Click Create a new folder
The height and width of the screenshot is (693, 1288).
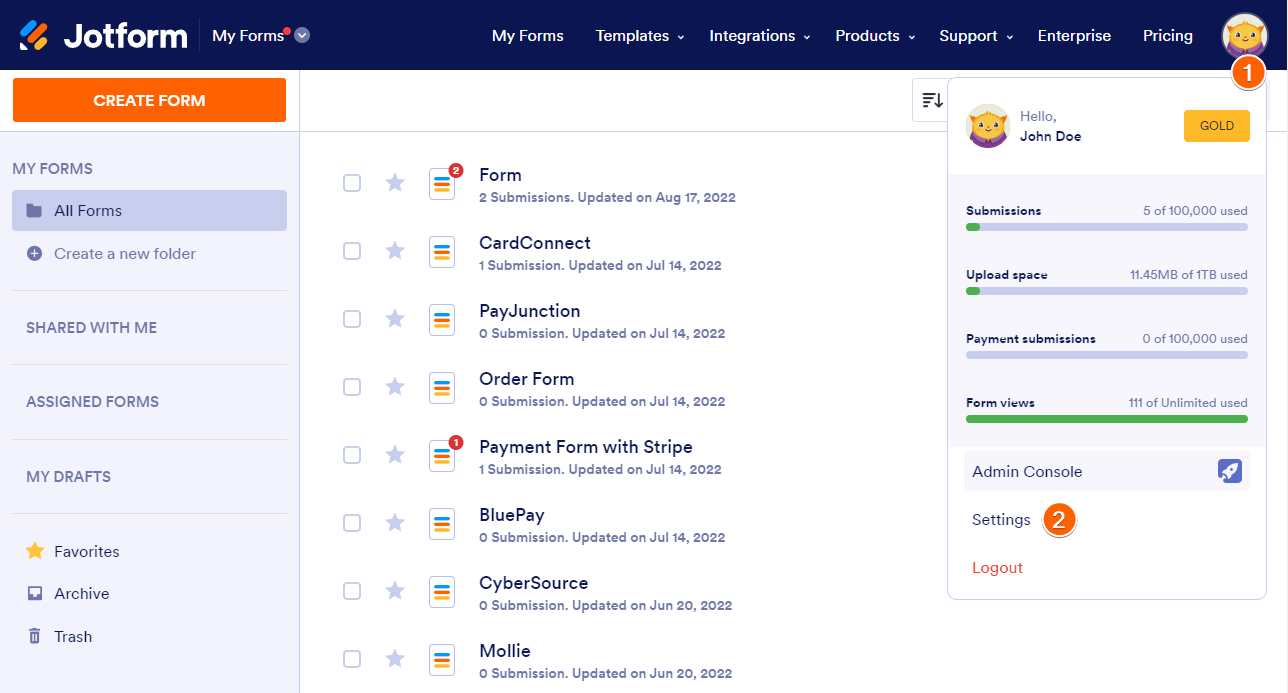pyautogui.click(x=125, y=254)
